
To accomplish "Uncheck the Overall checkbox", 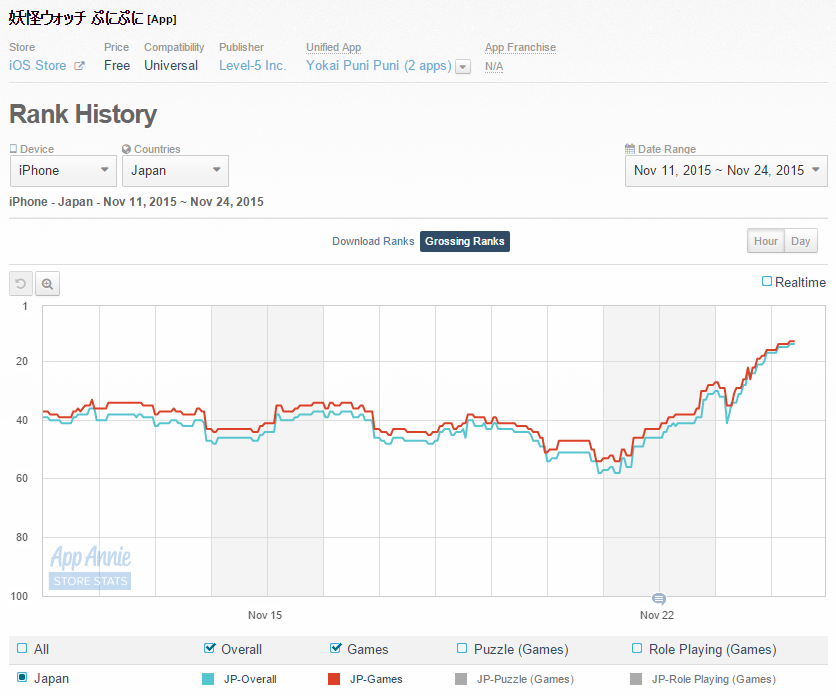I will click(x=210, y=648).
